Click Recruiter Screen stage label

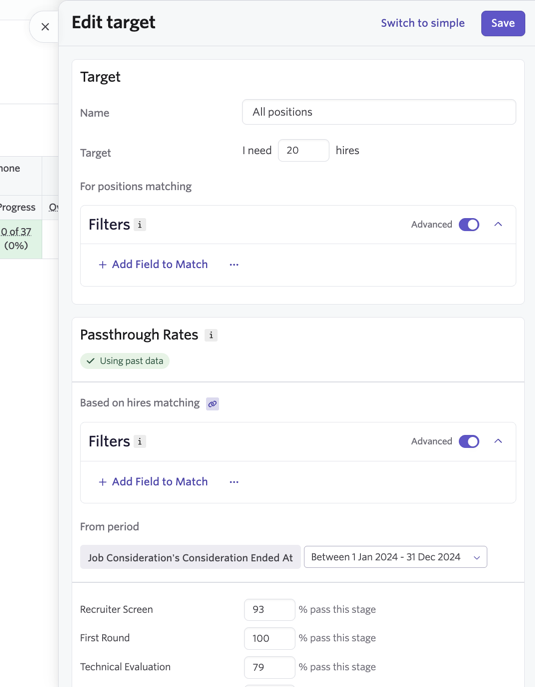(x=117, y=609)
